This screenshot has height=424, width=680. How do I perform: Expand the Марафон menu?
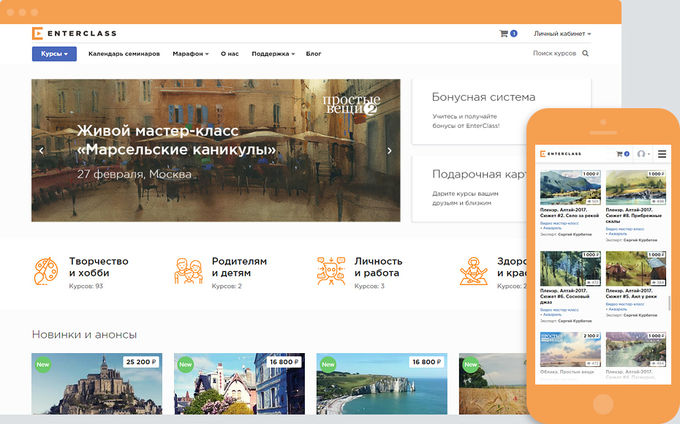190,53
